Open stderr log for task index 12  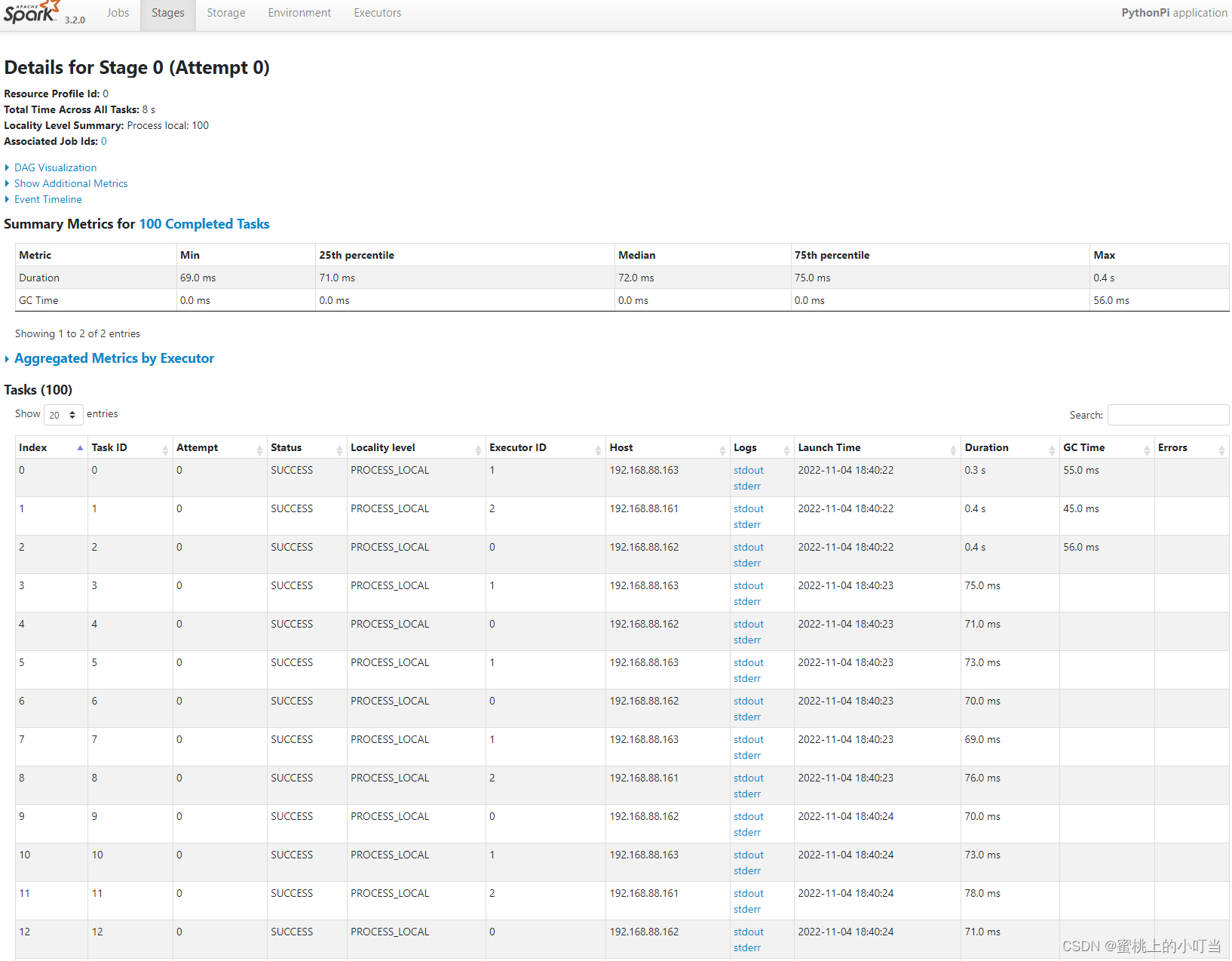[747, 947]
